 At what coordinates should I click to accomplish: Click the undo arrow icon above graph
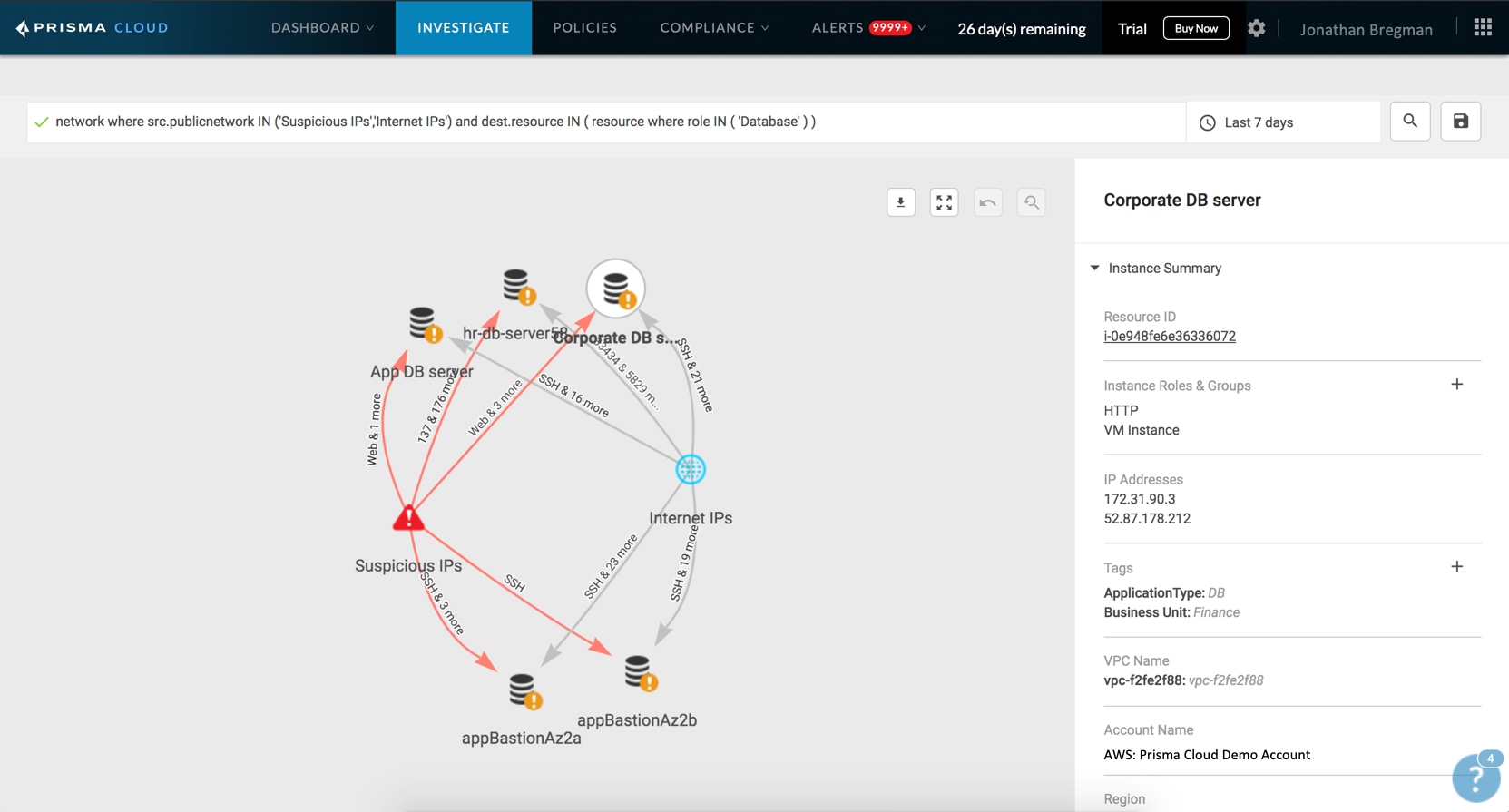[987, 202]
